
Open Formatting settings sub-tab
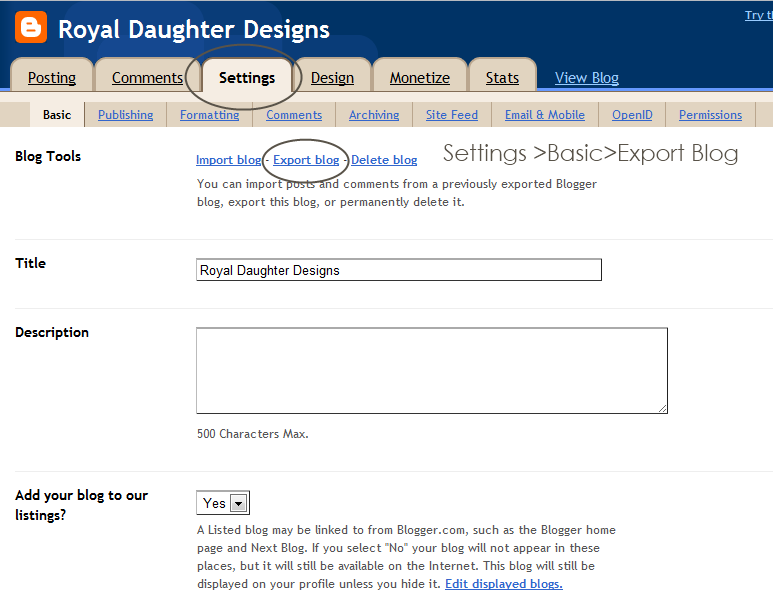[209, 115]
